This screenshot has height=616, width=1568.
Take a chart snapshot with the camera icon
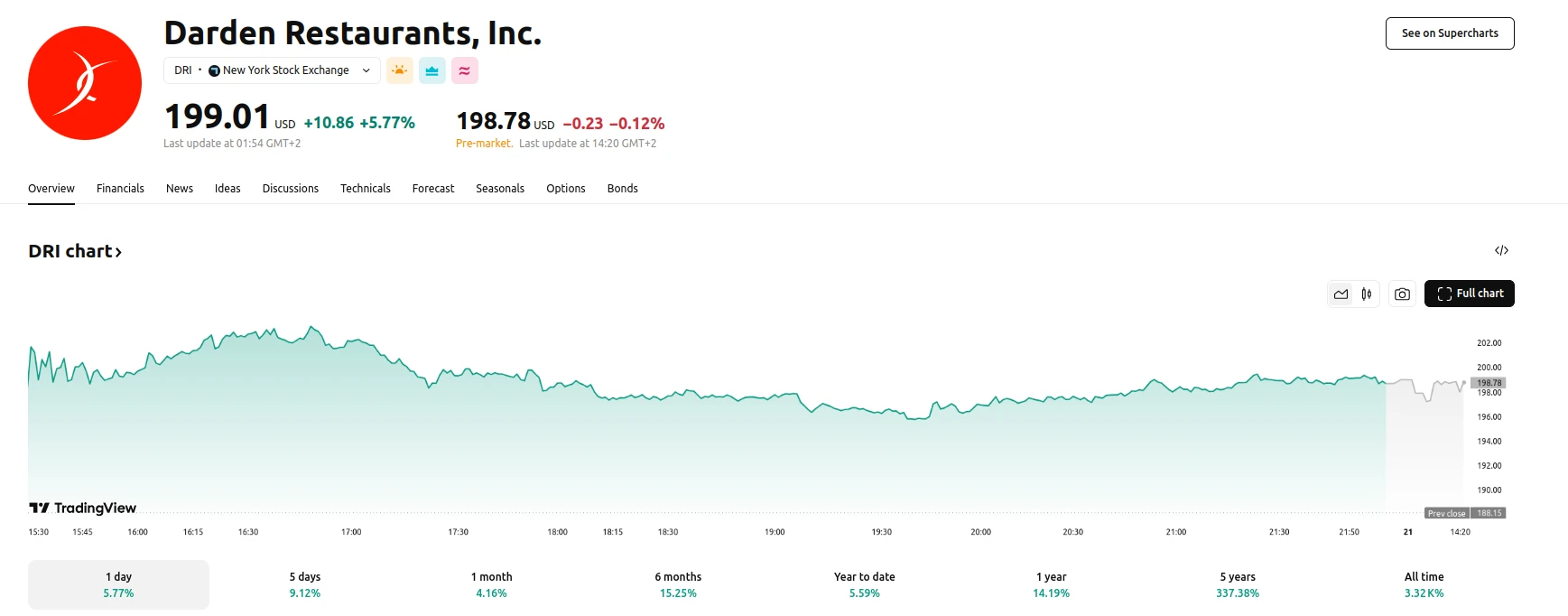point(1401,294)
